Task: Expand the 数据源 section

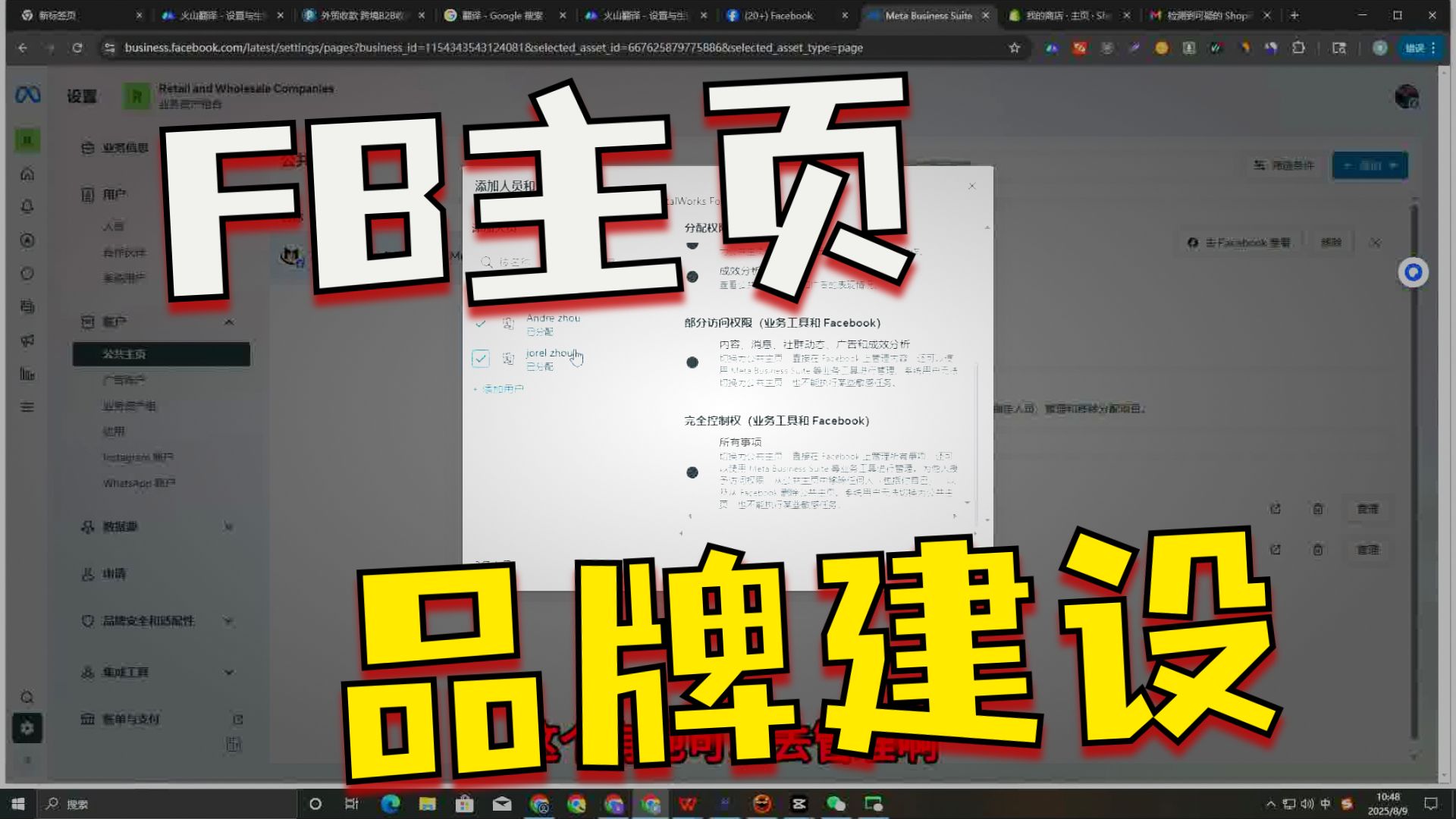Action: pyautogui.click(x=228, y=526)
